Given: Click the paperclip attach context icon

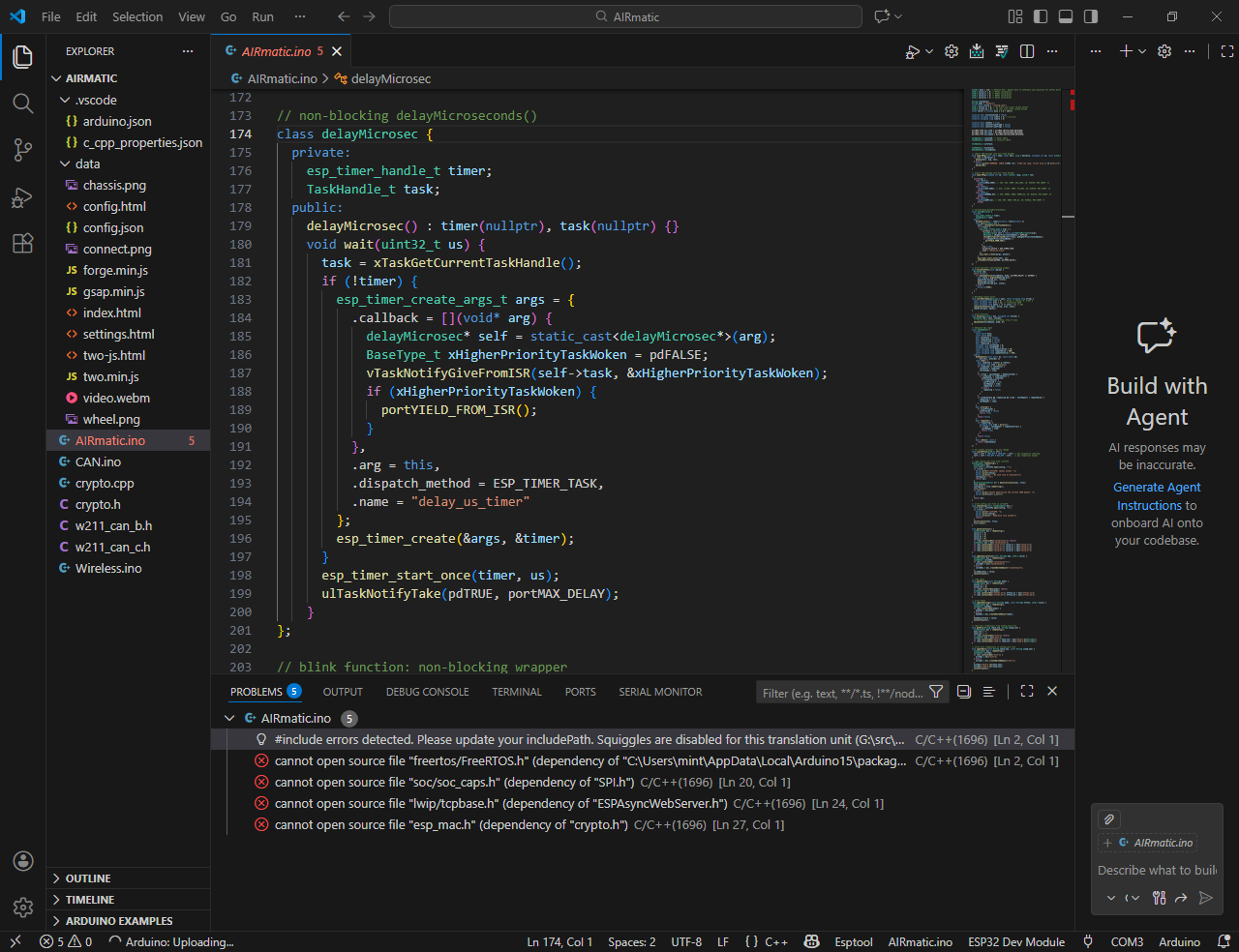Looking at the screenshot, I should 1109,818.
